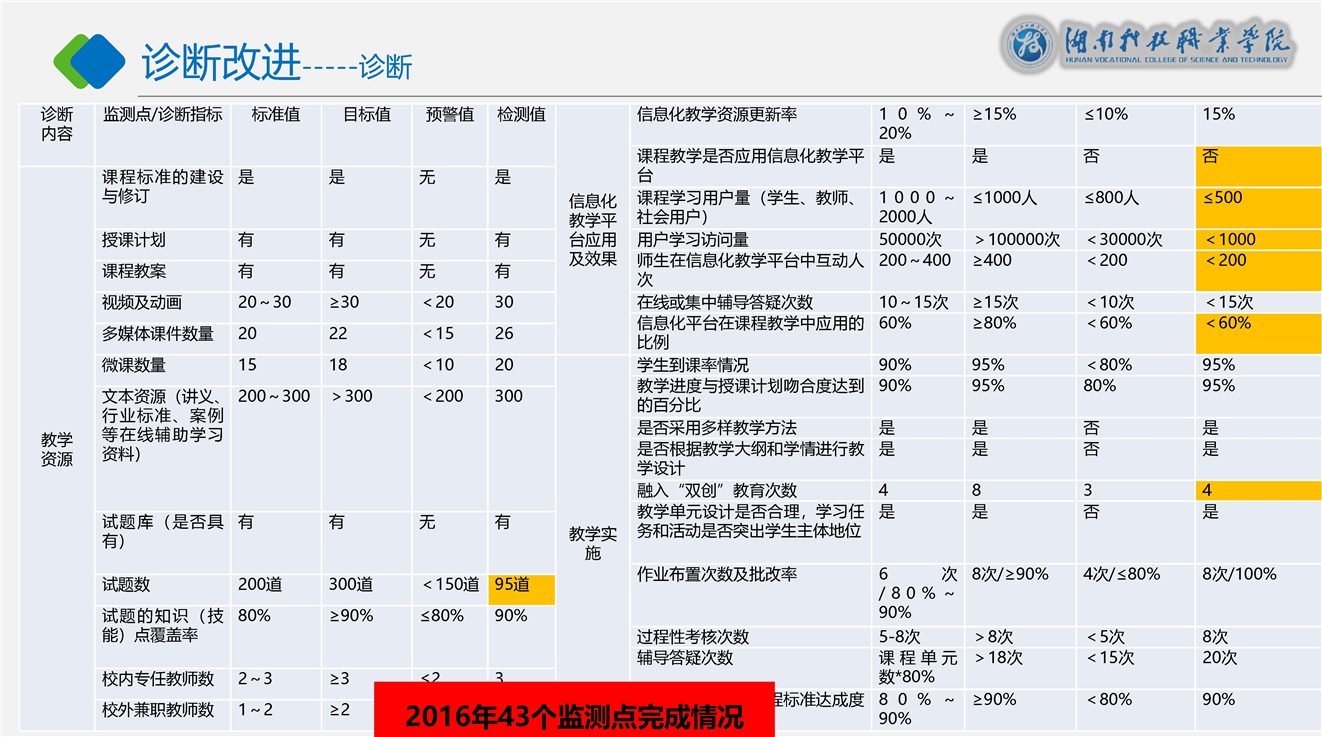
Task: Select the orange ≤500 detection value cell
Action: (1257, 207)
